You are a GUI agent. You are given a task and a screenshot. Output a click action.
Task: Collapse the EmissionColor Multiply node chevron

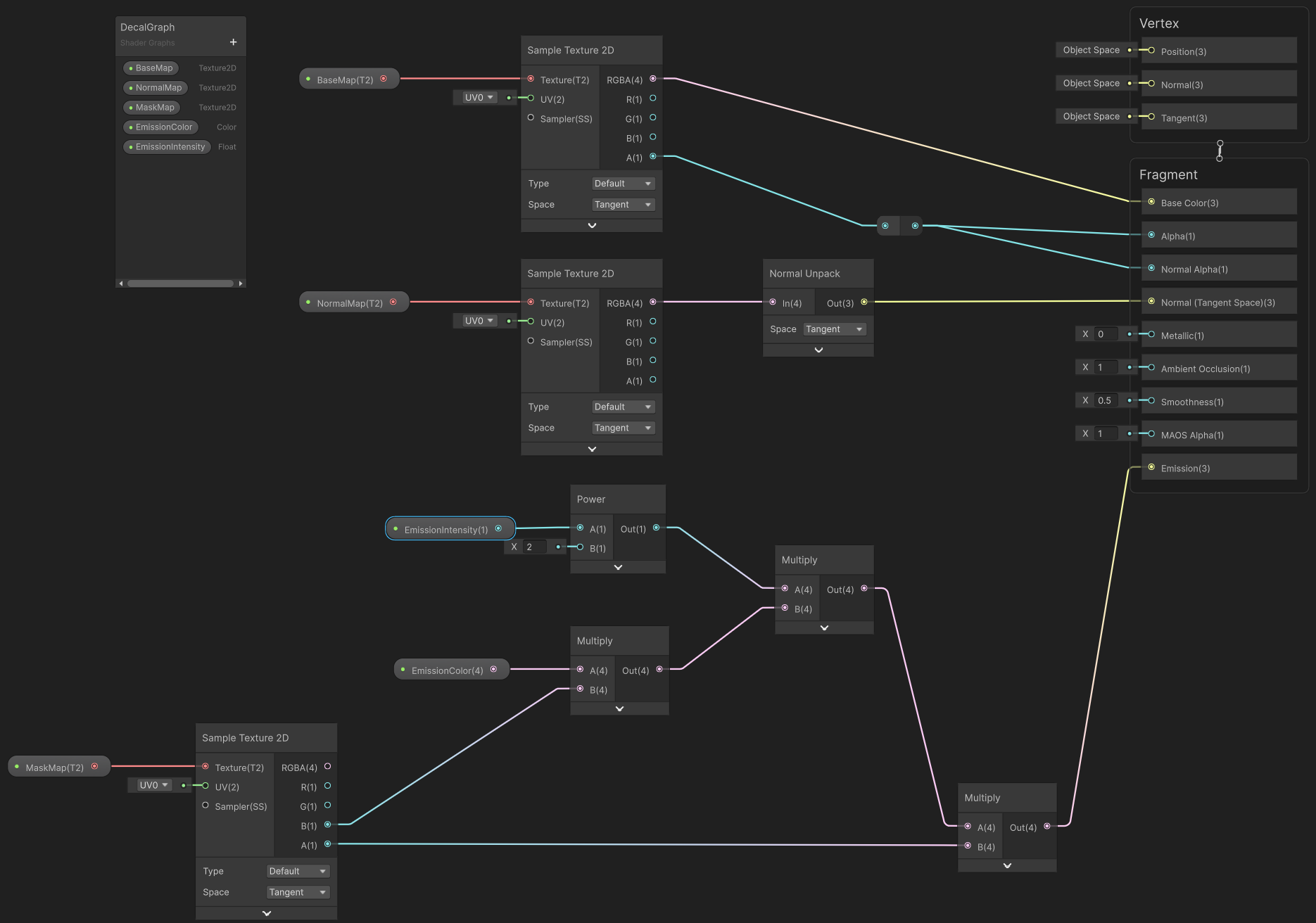click(x=619, y=708)
